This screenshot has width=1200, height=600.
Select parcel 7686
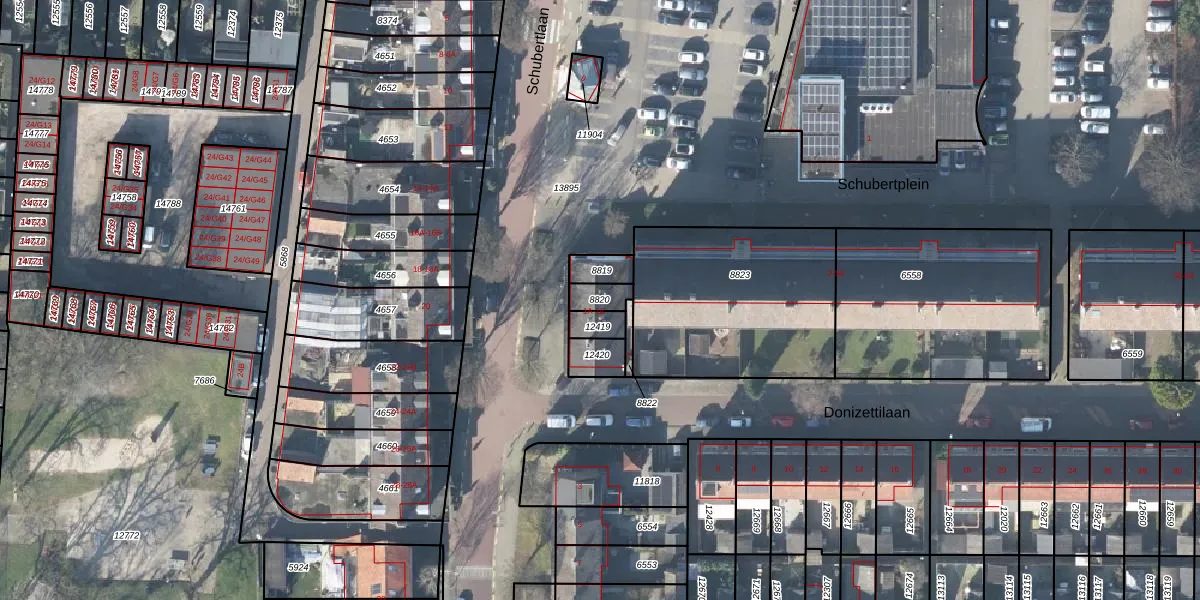[x=204, y=381]
